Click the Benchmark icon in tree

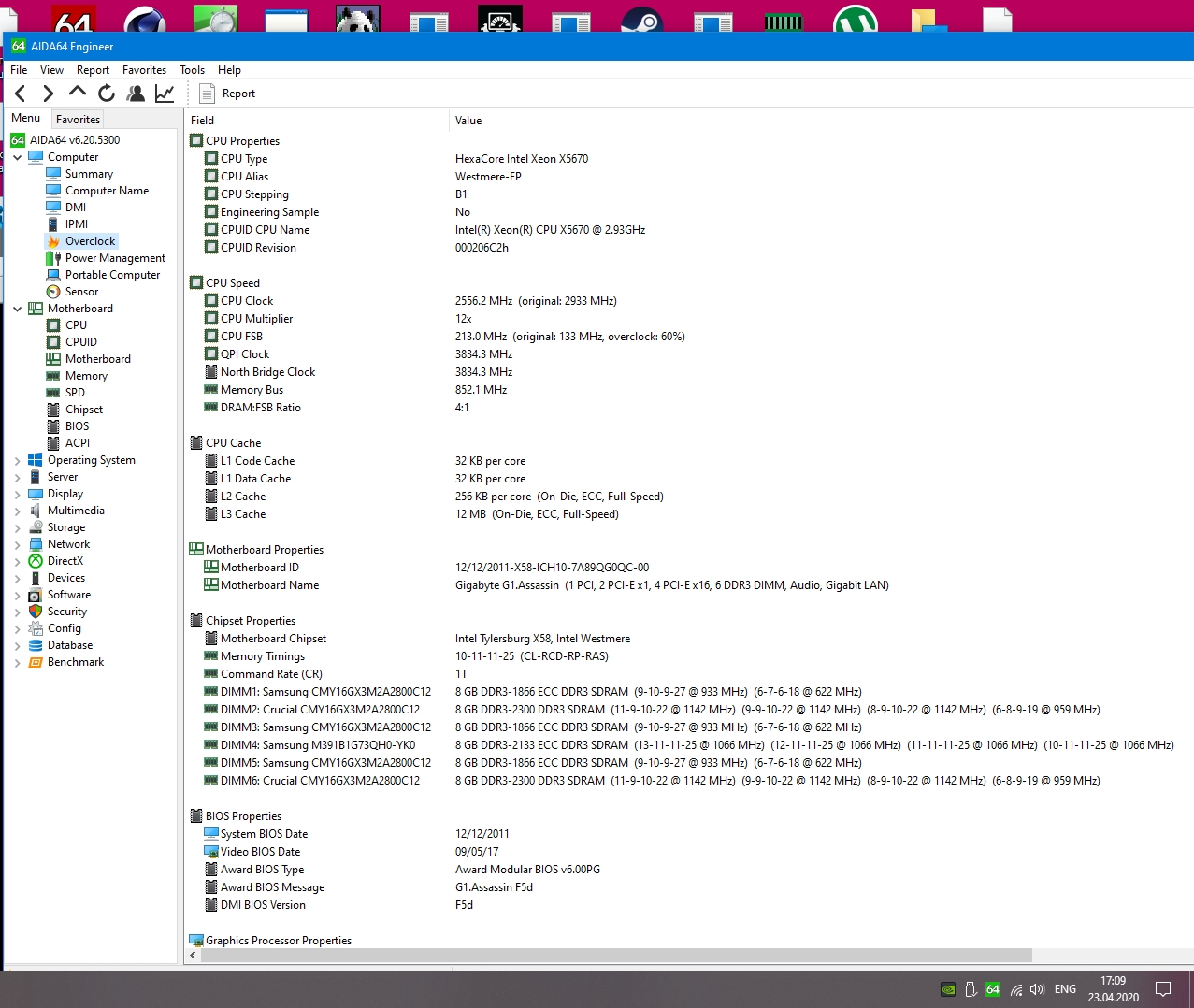pyautogui.click(x=36, y=662)
